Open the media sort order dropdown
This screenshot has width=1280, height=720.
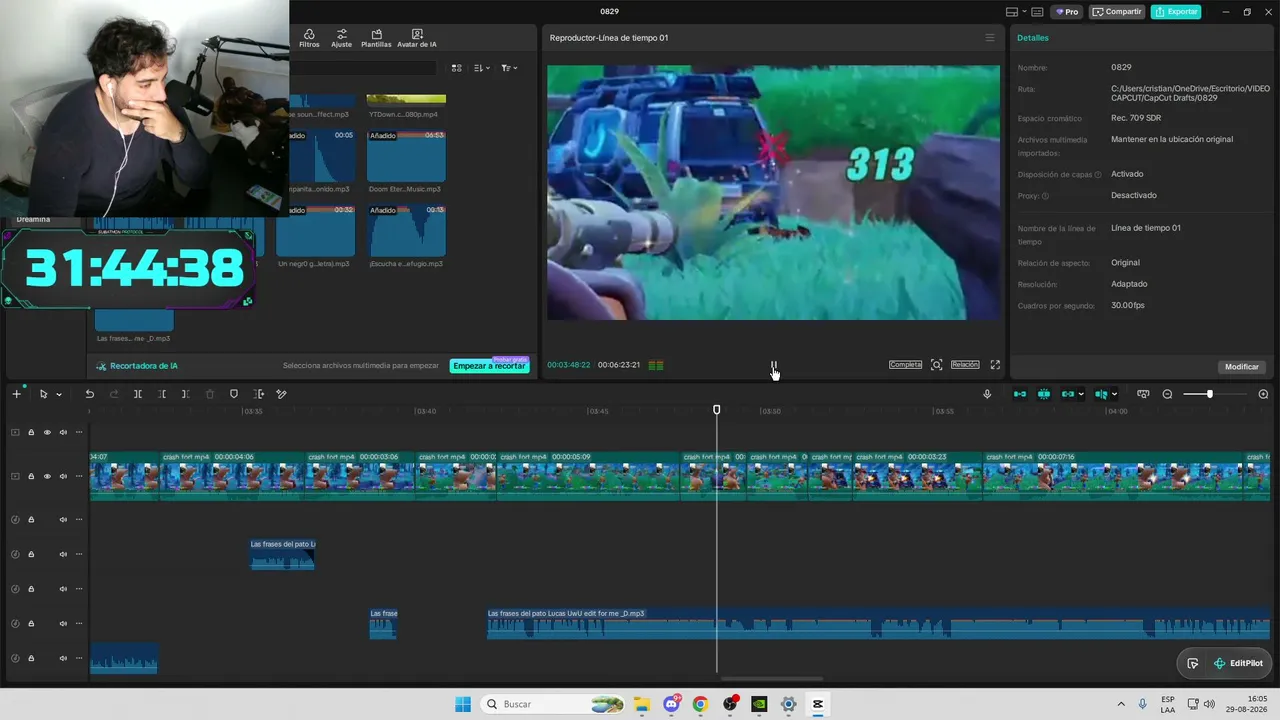[x=481, y=68]
